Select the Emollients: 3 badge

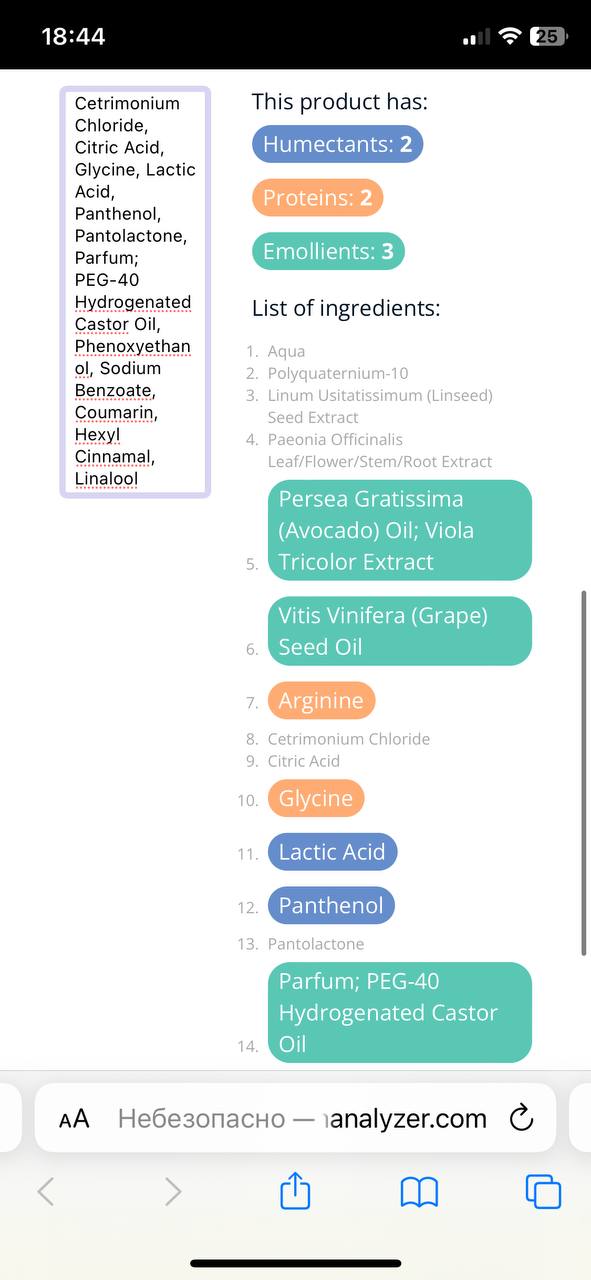328,252
